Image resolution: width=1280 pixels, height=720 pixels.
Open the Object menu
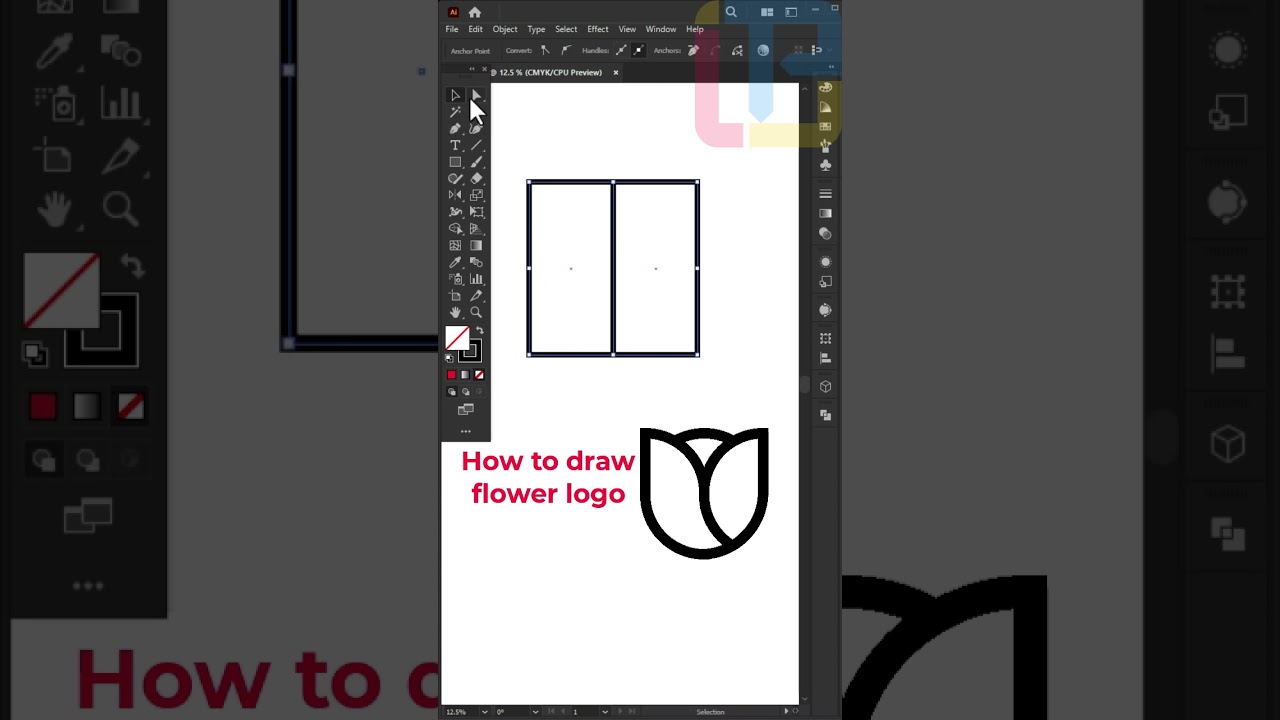tap(505, 29)
